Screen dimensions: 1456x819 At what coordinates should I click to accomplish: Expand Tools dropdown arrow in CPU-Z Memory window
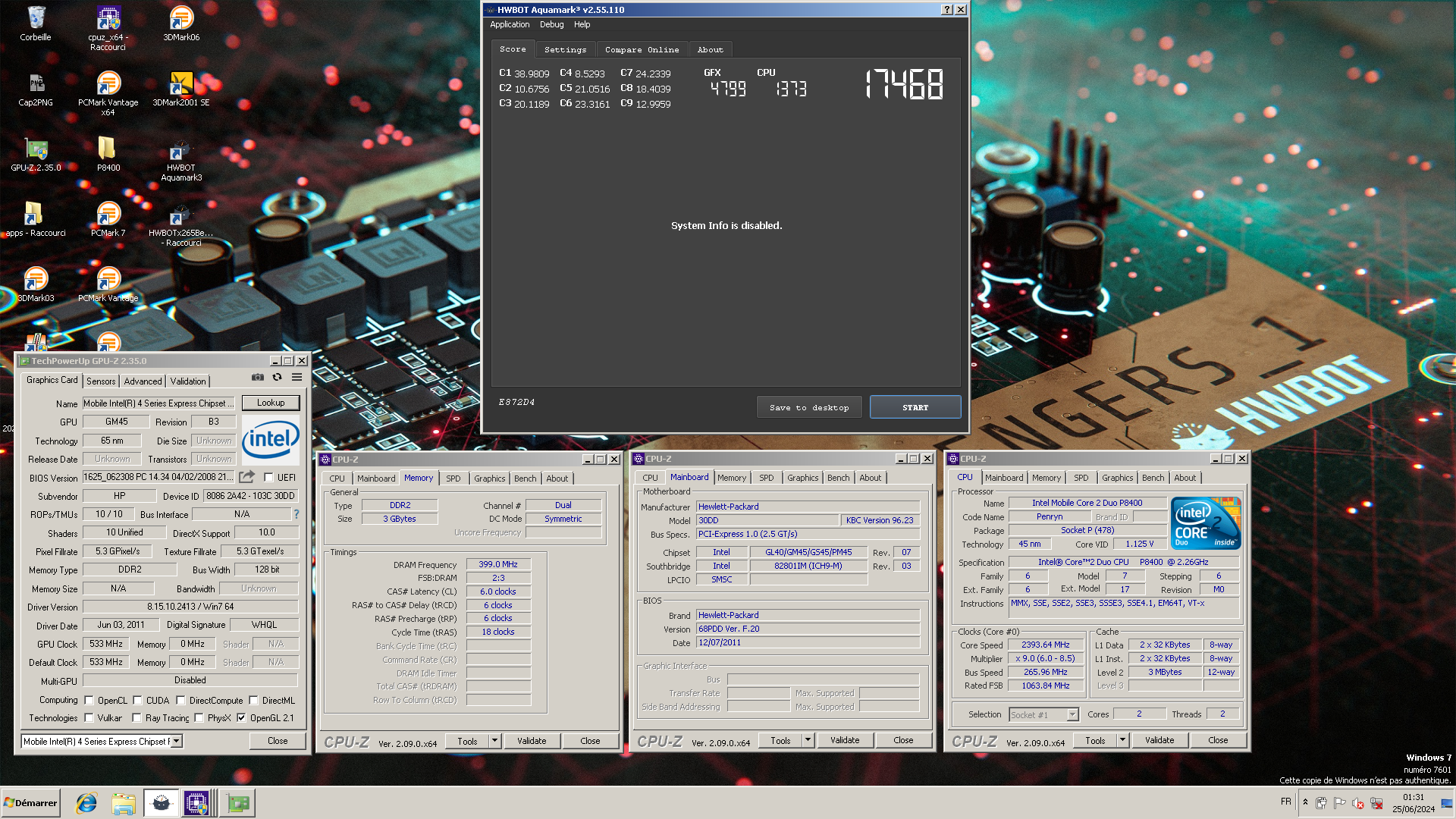pos(494,740)
